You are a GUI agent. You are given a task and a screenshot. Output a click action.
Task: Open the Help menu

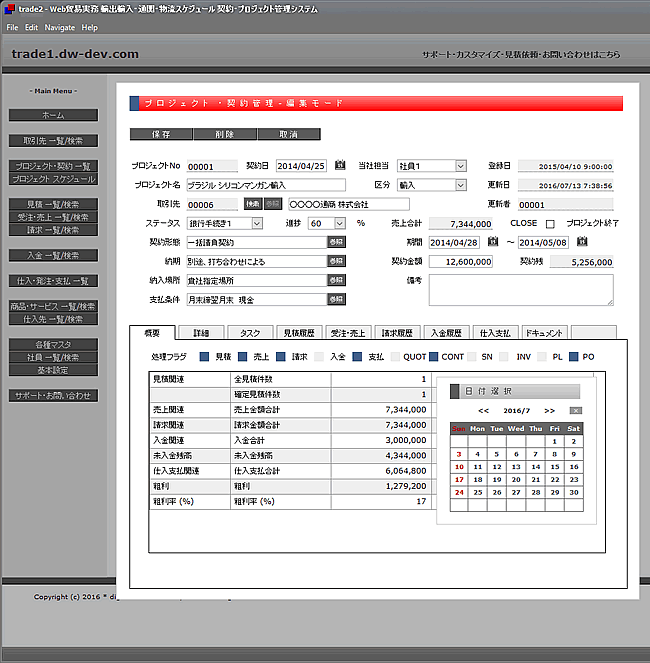tap(90, 27)
